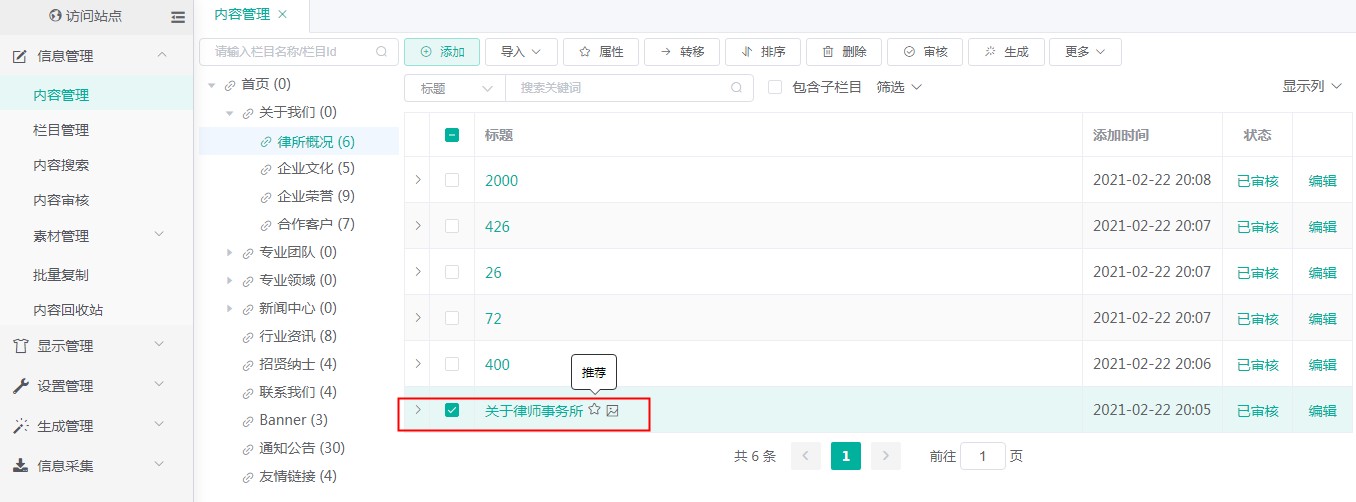Viewport: 1356px width, 502px height.
Task: Open the 导入 dropdown menu
Action: (521, 52)
